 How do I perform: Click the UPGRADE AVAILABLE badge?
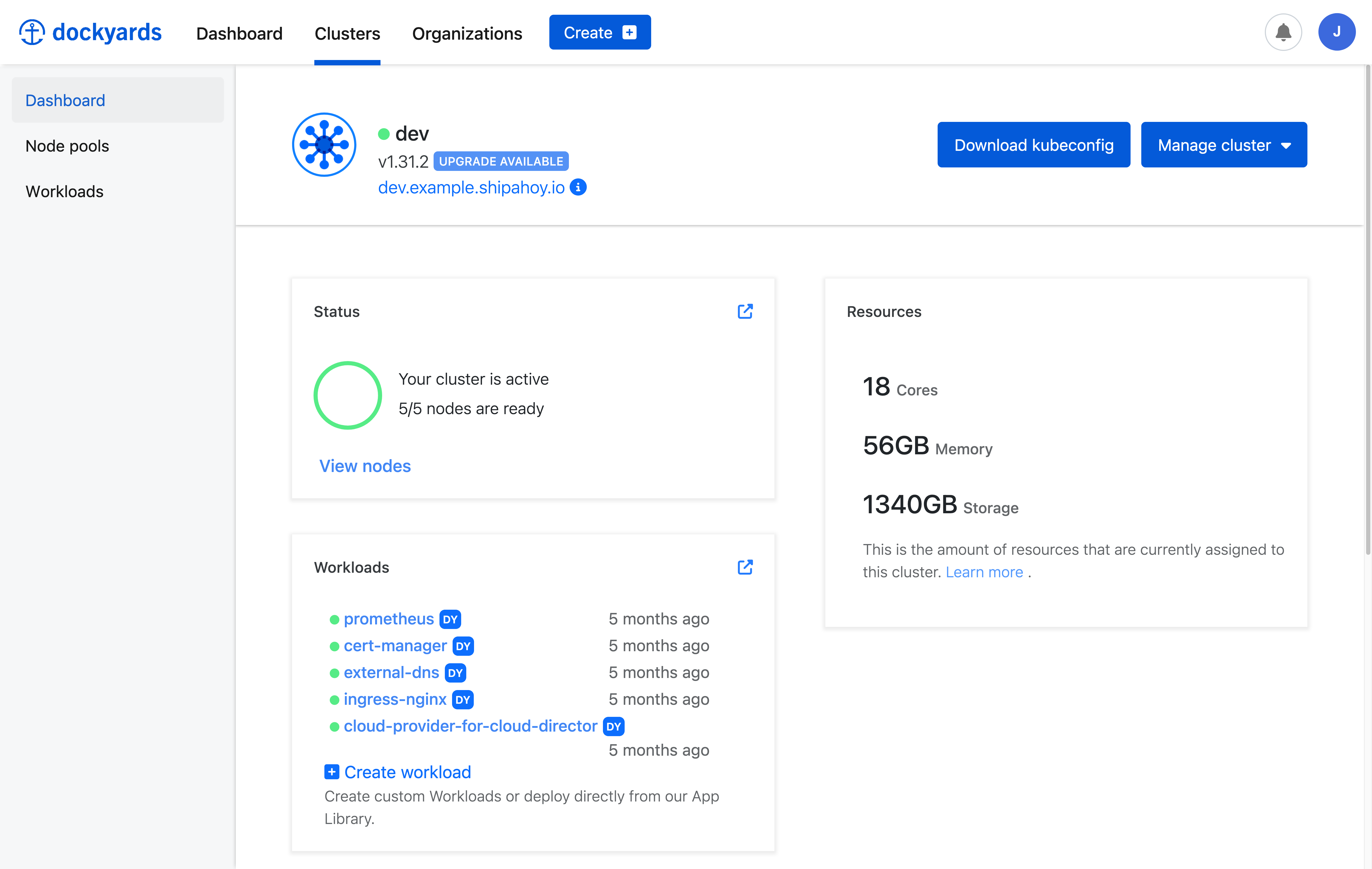click(x=501, y=161)
